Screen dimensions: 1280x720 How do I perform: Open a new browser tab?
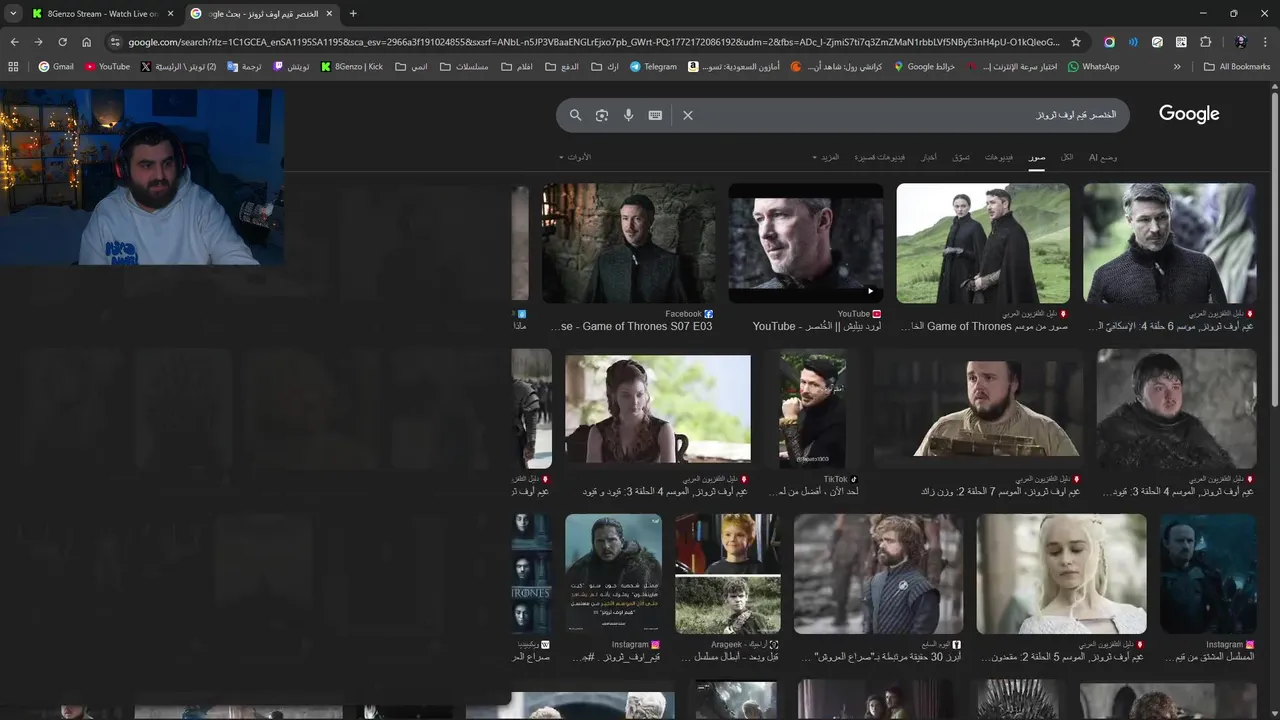353,13
